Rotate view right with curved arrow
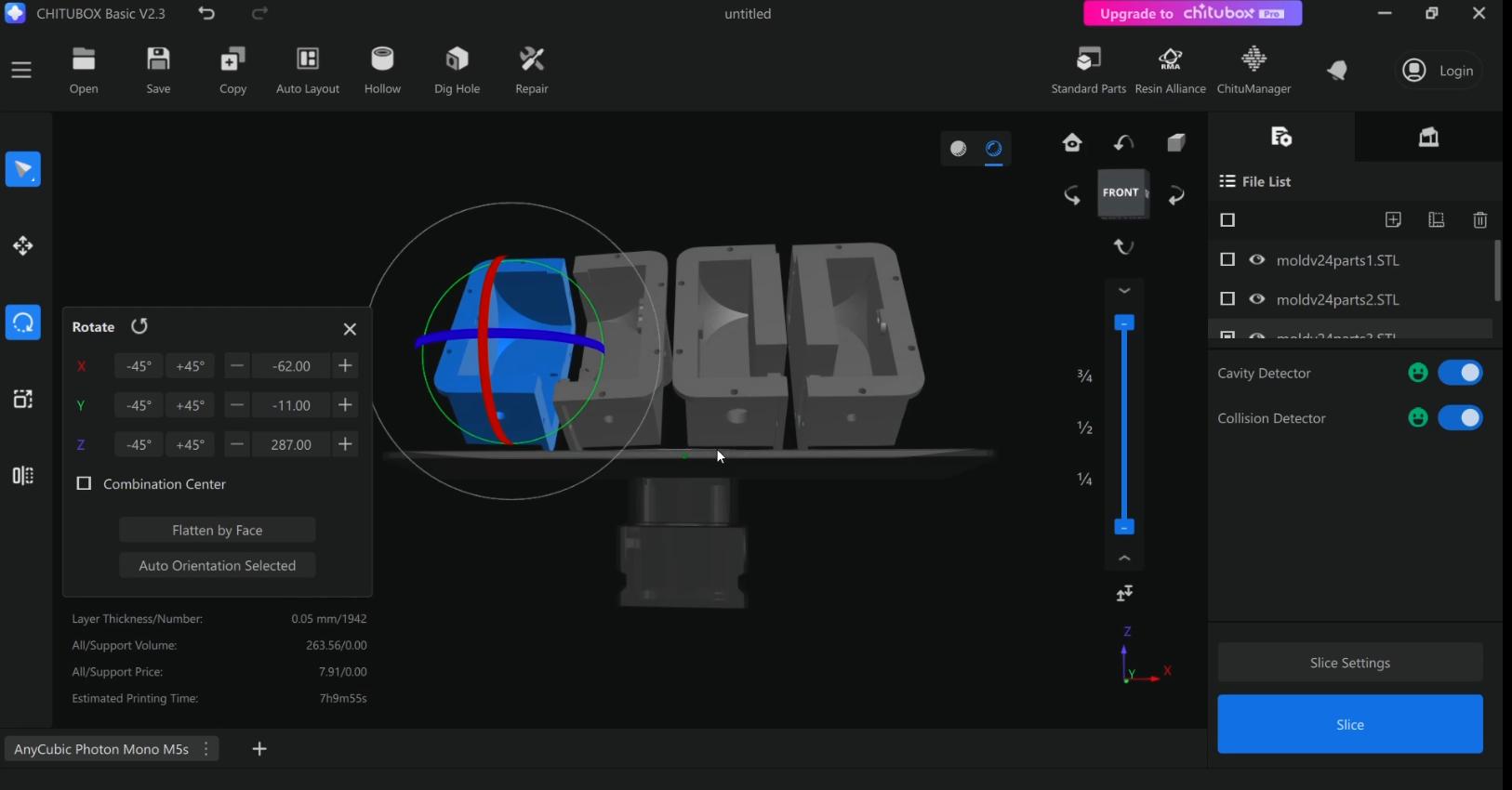Image resolution: width=1512 pixels, height=790 pixels. (1177, 195)
